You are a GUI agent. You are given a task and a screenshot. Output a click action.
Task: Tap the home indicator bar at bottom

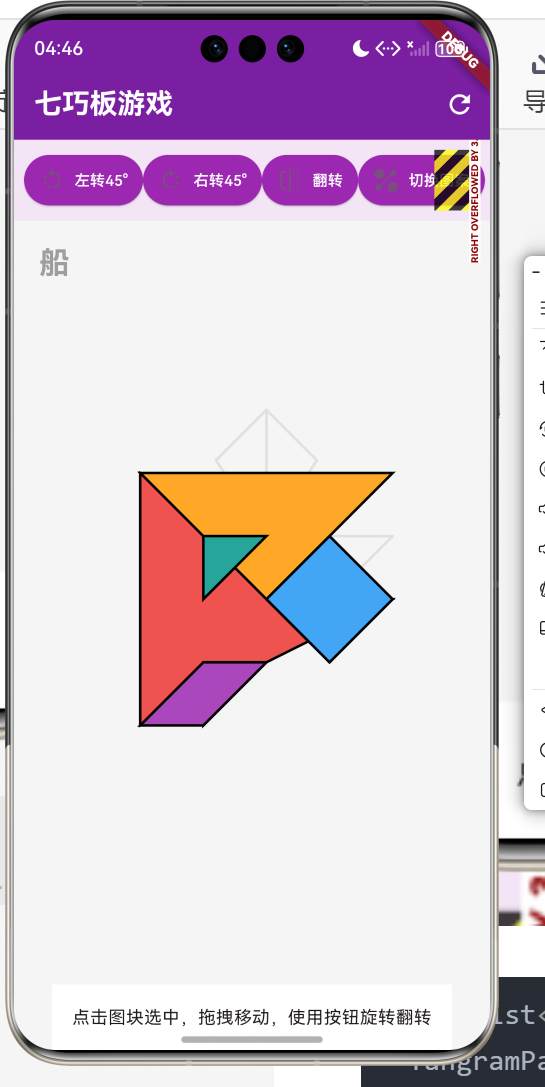coord(252,1039)
